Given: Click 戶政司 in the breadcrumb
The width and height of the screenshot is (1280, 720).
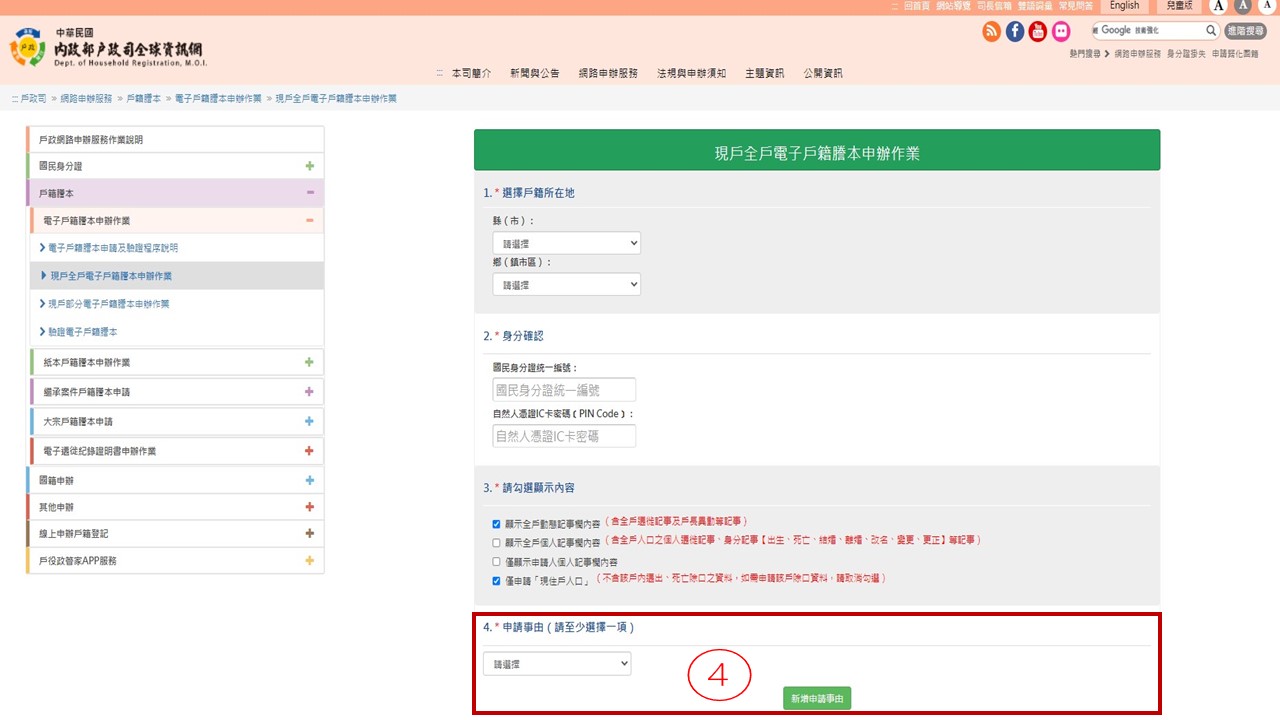Looking at the screenshot, I should click(x=33, y=99).
